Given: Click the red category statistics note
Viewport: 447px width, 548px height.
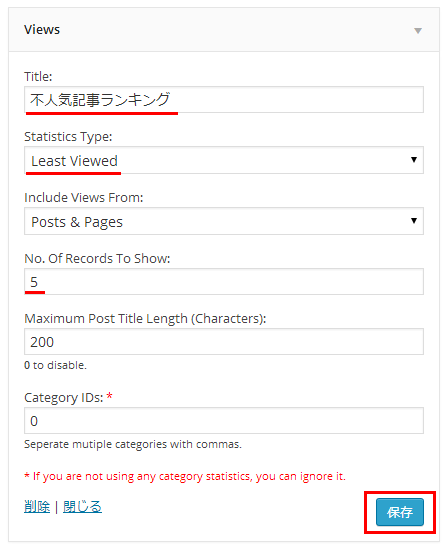Looking at the screenshot, I should (x=185, y=476).
